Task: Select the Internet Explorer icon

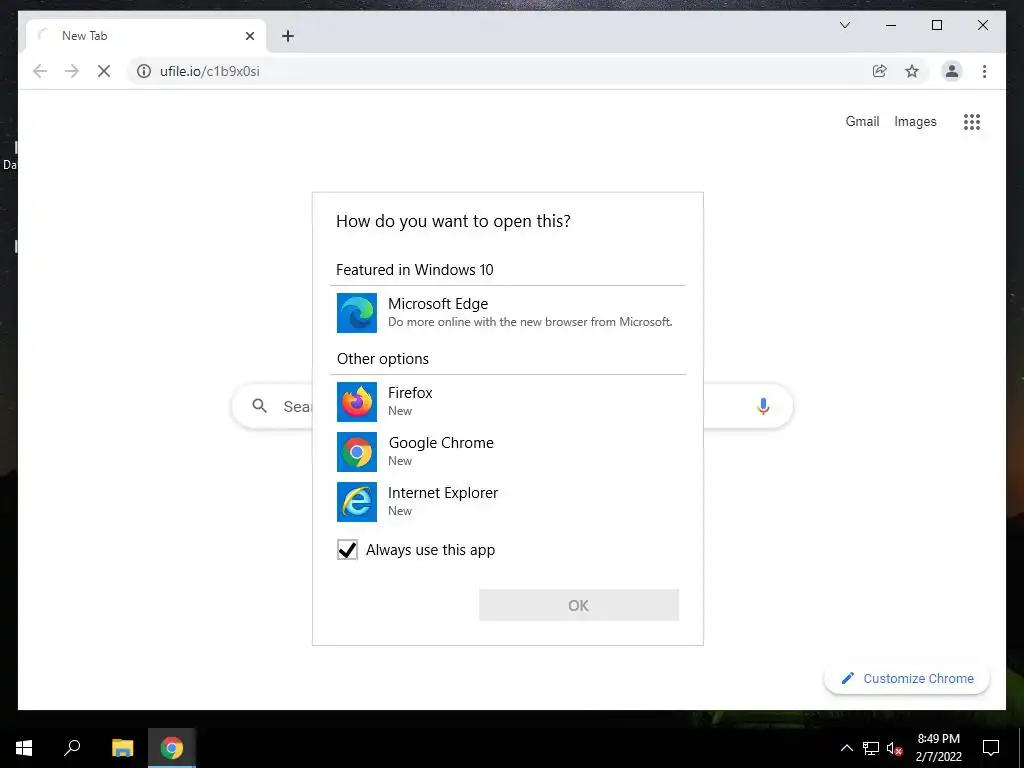Action: (x=357, y=502)
